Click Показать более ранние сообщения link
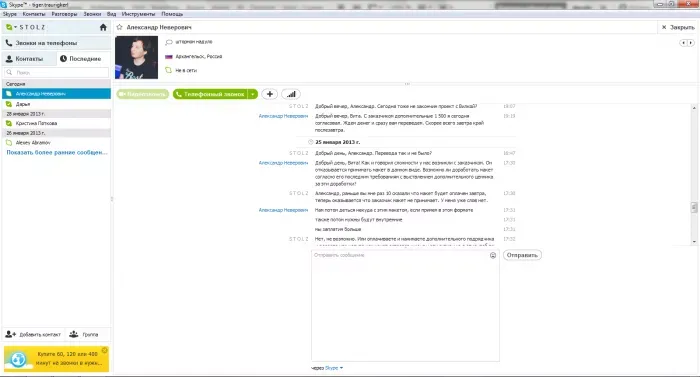Image resolution: width=700 pixels, height=377 pixels. [57, 152]
